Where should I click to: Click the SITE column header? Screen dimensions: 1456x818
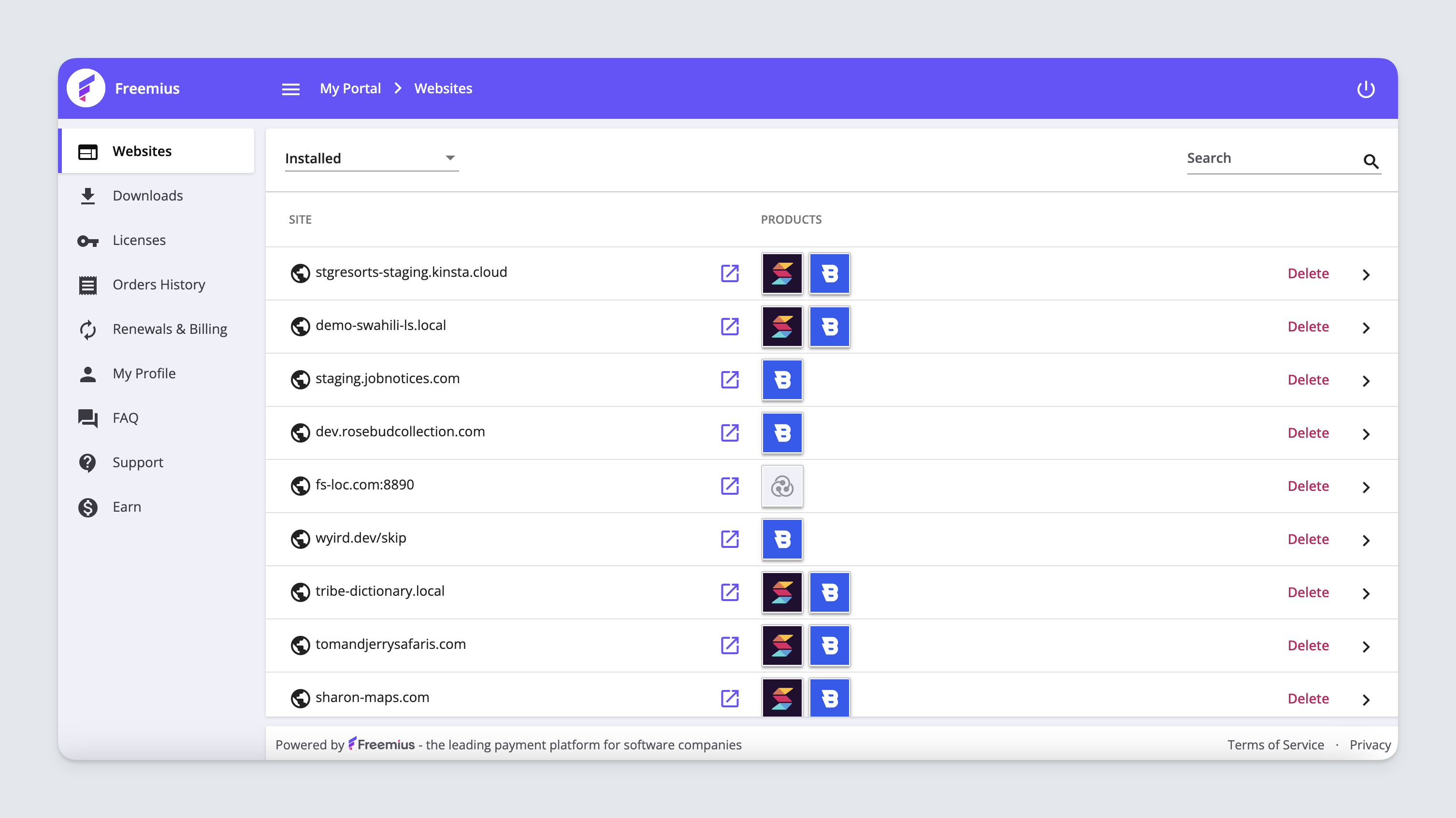(x=300, y=219)
